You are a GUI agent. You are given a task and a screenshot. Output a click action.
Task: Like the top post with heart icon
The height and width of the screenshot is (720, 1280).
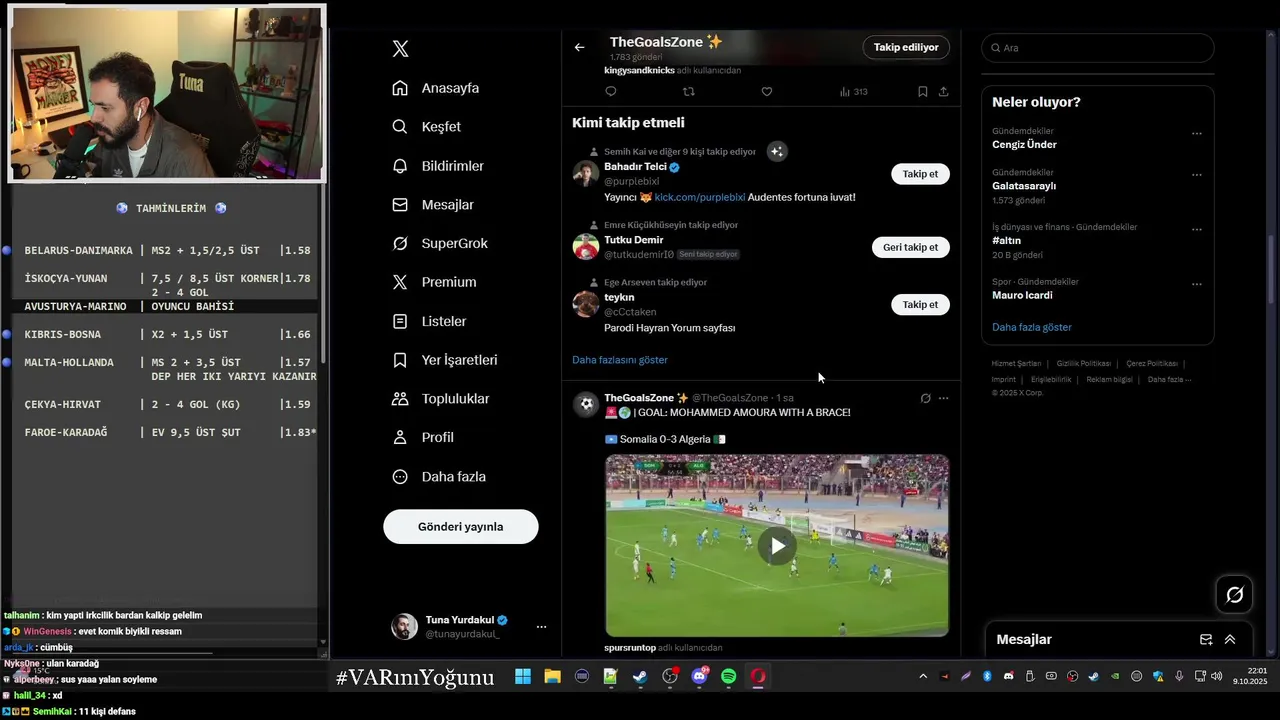click(767, 91)
